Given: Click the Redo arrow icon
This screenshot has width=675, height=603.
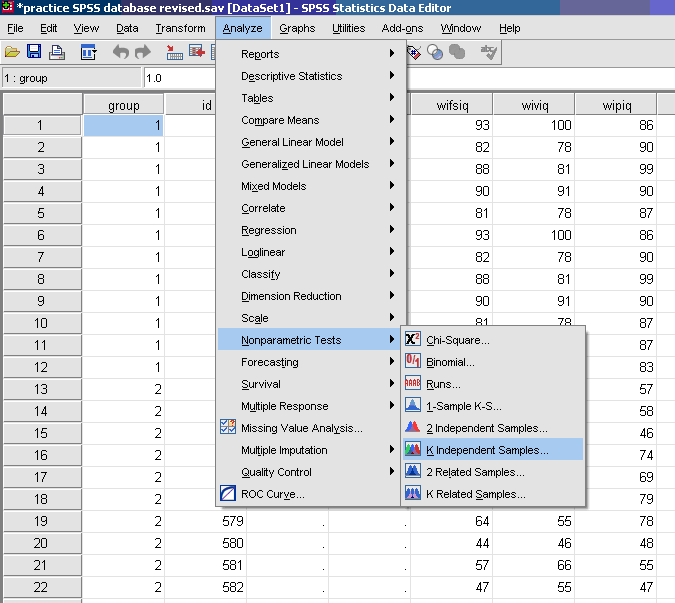Looking at the screenshot, I should click(x=143, y=52).
